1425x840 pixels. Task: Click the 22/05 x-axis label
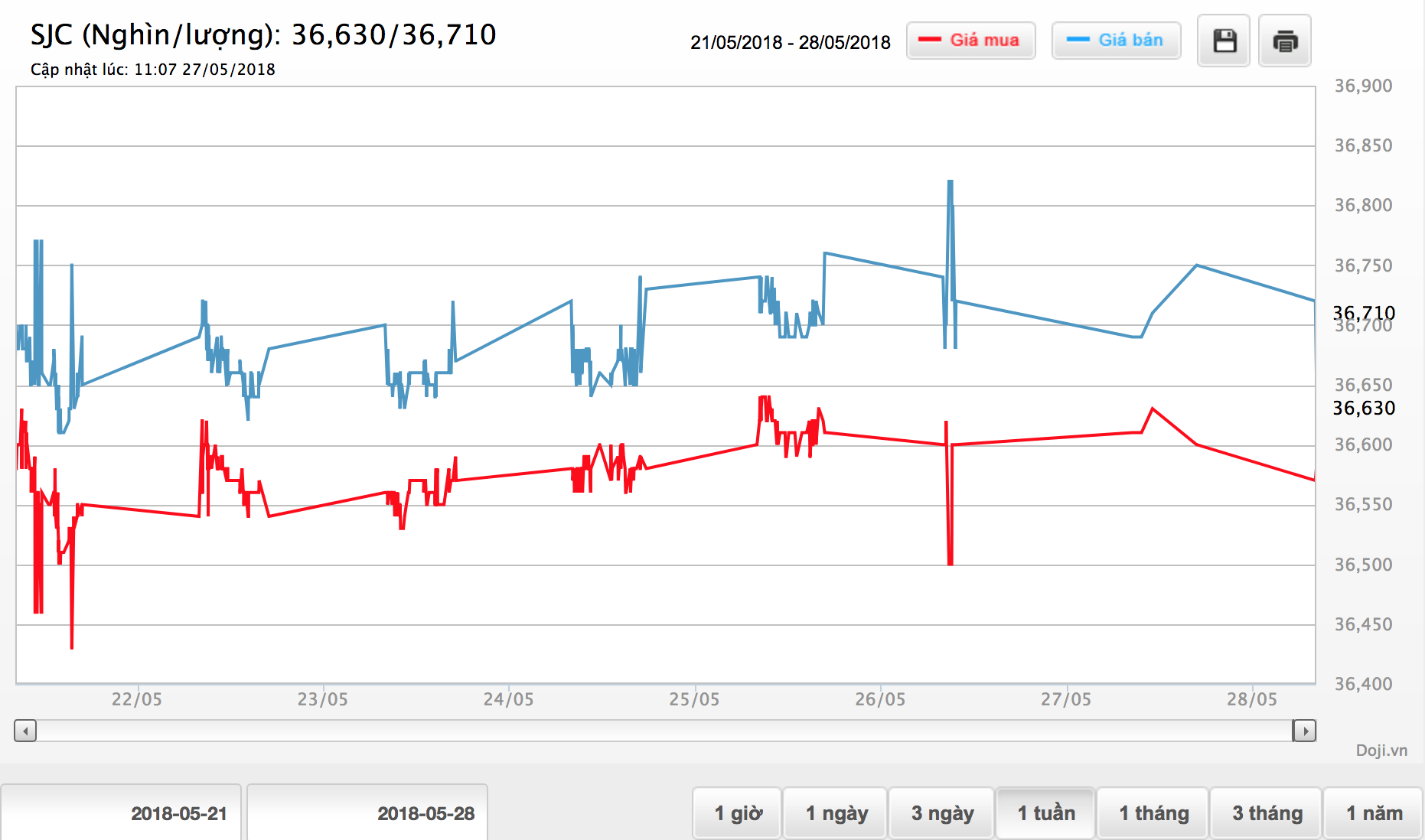137,699
